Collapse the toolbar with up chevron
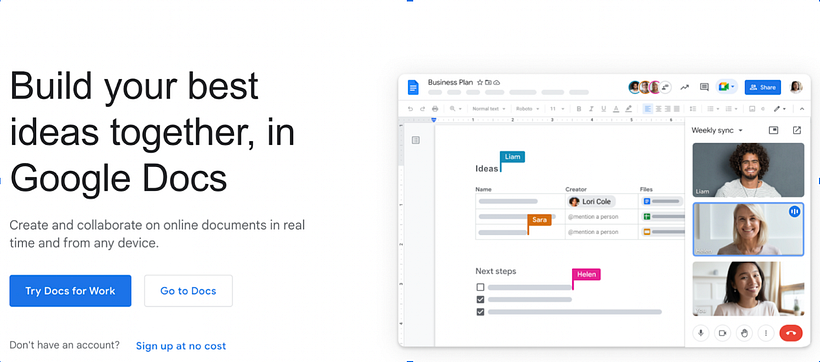 click(802, 109)
